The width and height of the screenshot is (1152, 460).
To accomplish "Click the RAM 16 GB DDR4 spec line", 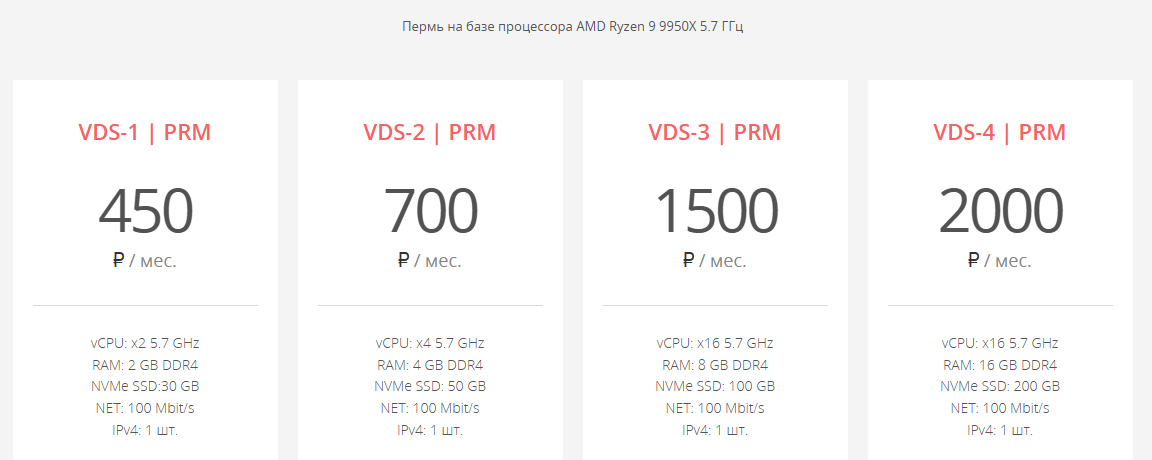I will (x=1000, y=364).
